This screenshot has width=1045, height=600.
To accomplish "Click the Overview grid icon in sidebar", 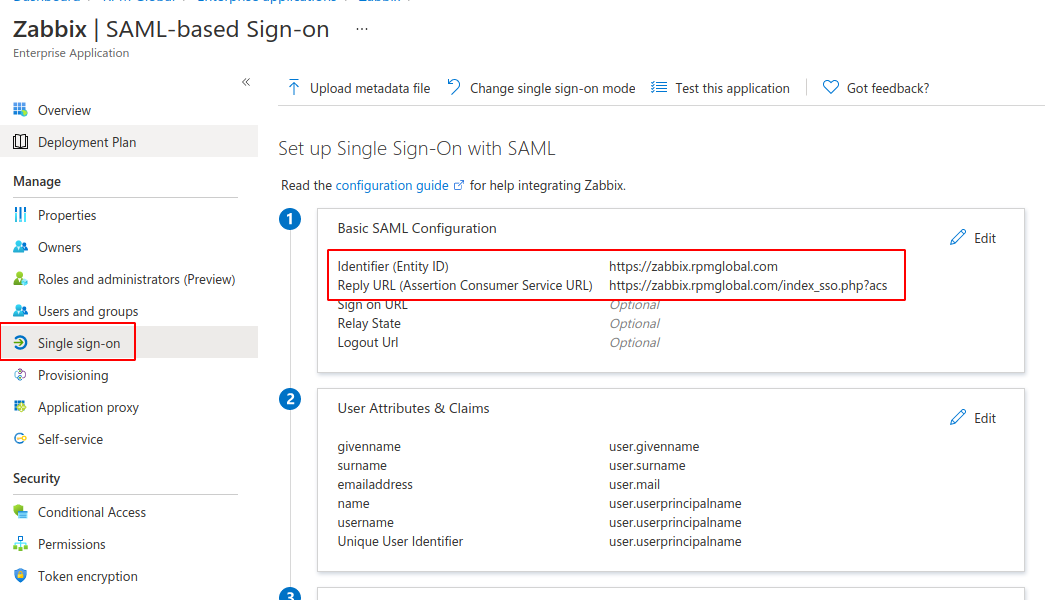I will pos(20,110).
